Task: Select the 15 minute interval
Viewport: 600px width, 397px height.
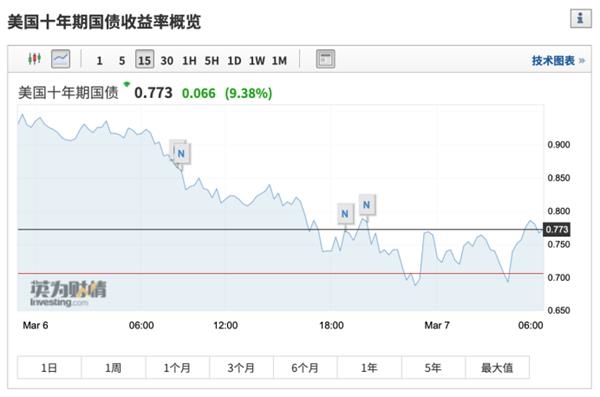Action: point(144,60)
